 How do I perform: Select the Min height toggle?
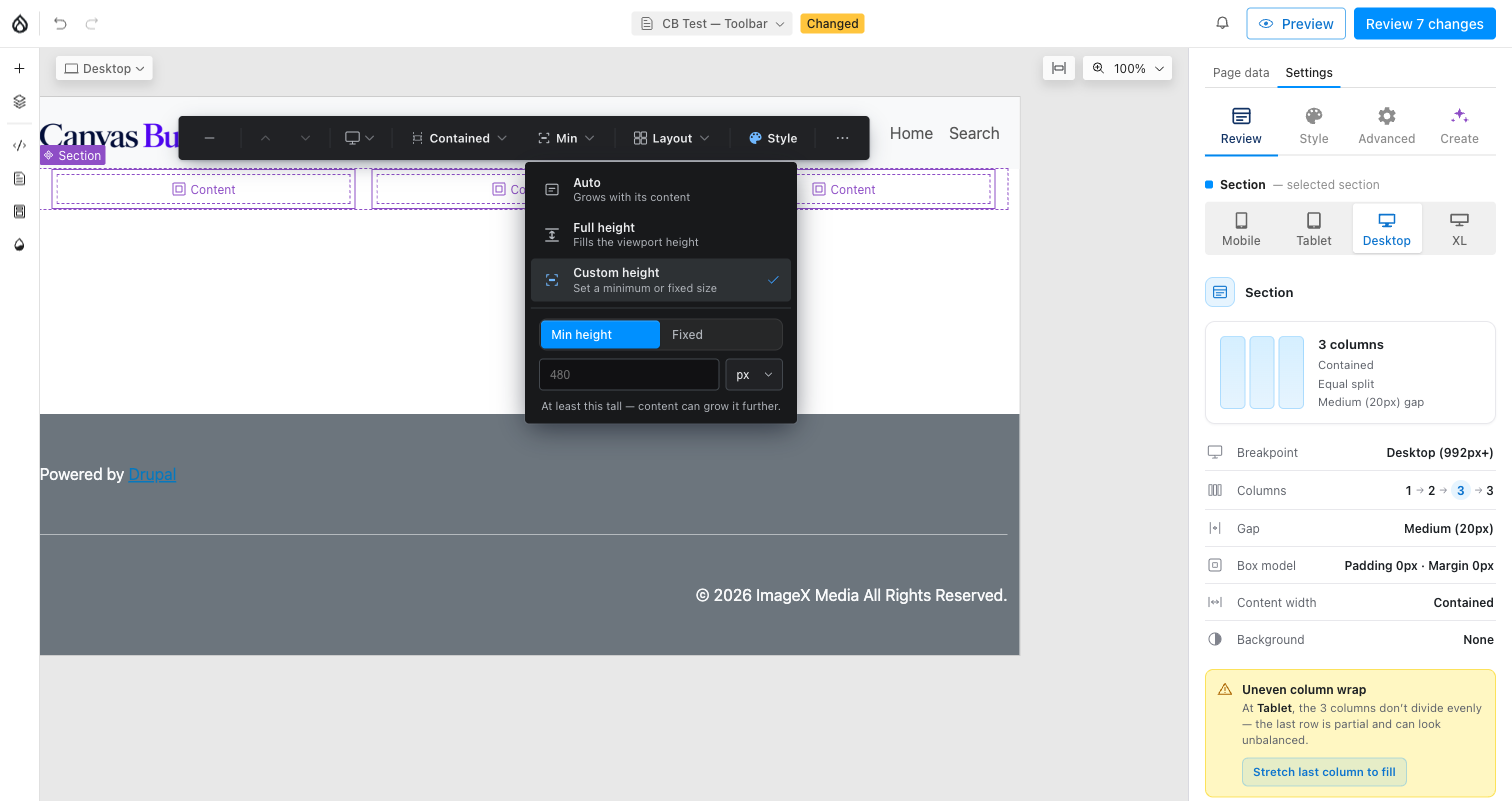600,334
